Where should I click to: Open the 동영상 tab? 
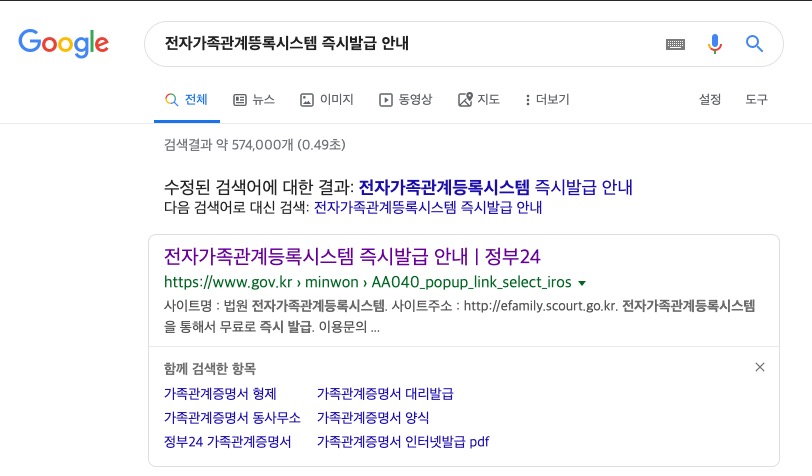(405, 99)
